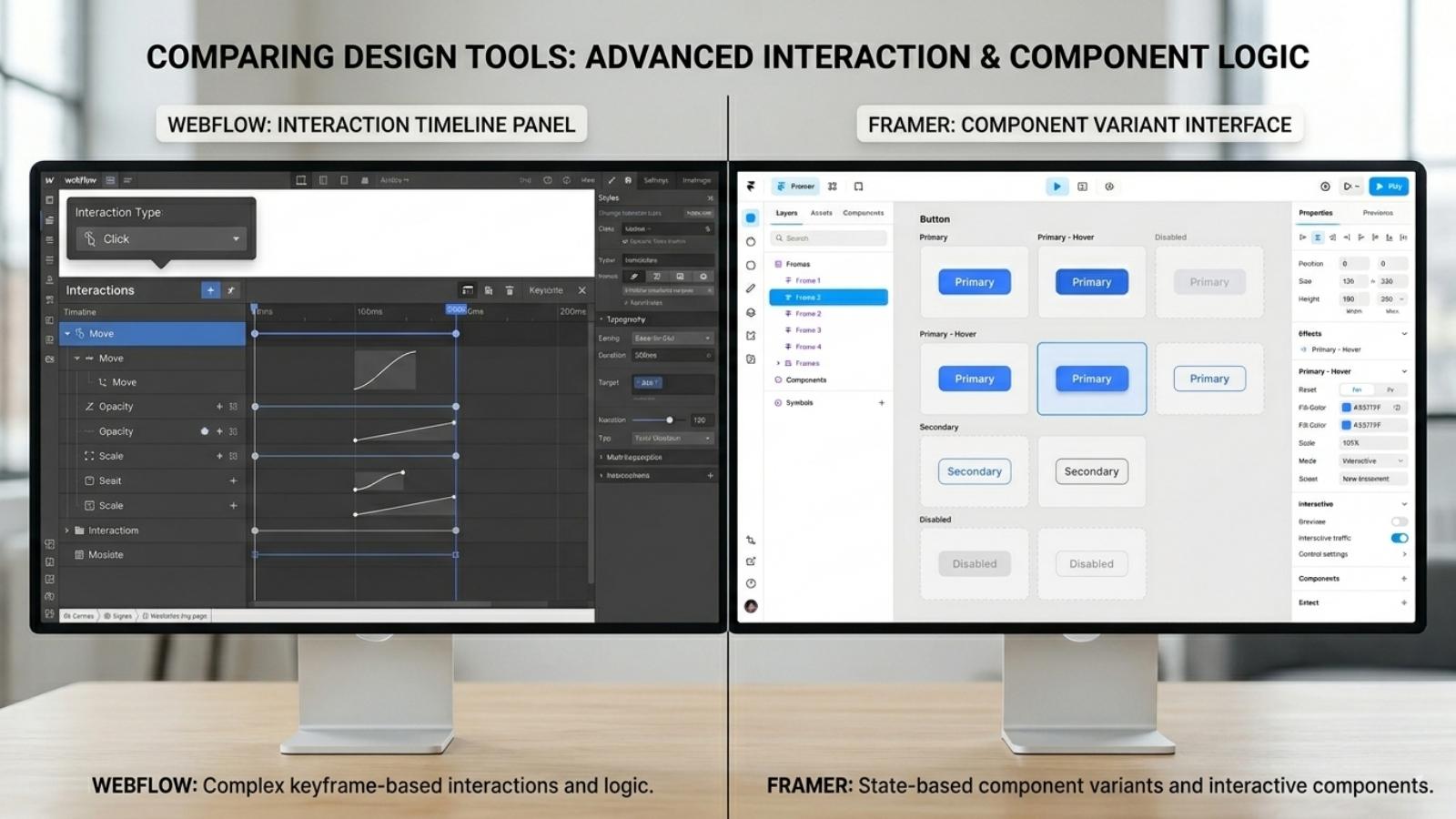Switch to the Layers tab in Framer
1456x819 pixels.
click(786, 213)
